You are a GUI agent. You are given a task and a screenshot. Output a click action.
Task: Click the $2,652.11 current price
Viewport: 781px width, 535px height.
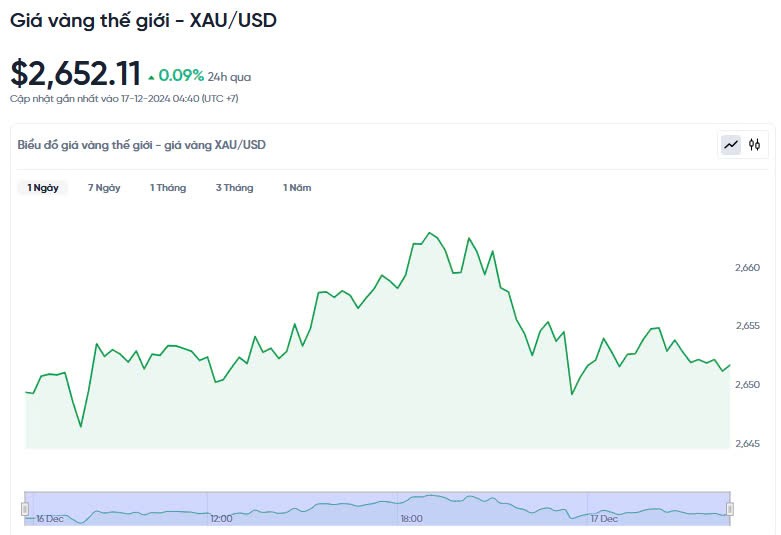(x=76, y=74)
